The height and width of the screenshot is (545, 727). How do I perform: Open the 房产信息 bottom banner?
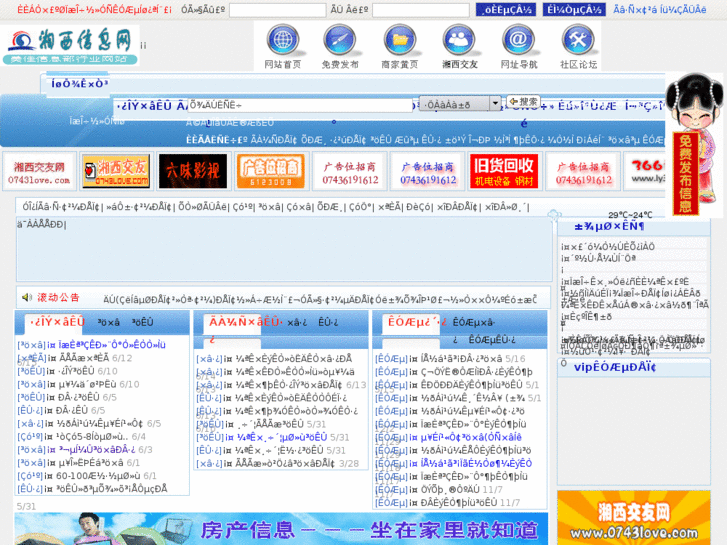pos(281,529)
